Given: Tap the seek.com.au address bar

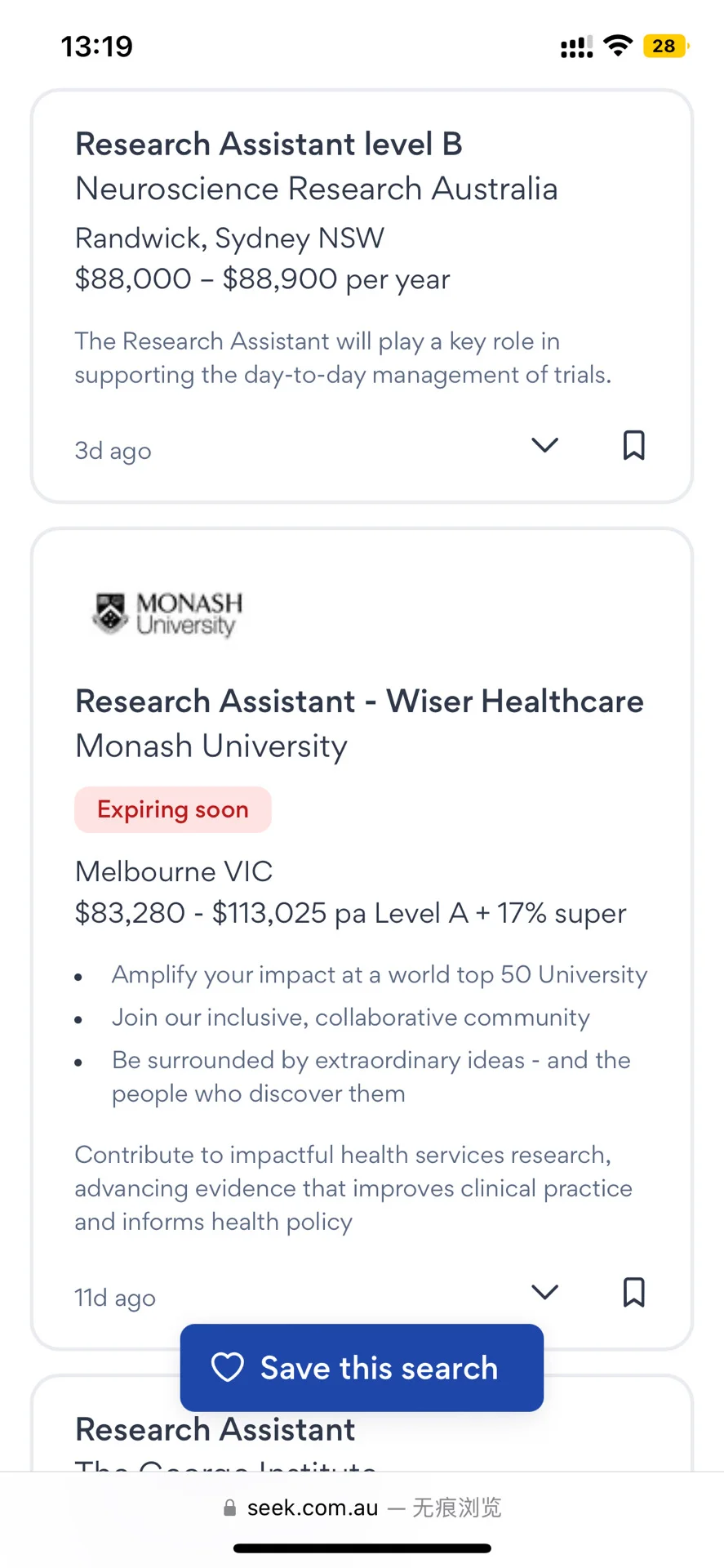Looking at the screenshot, I should pyautogui.click(x=362, y=1508).
